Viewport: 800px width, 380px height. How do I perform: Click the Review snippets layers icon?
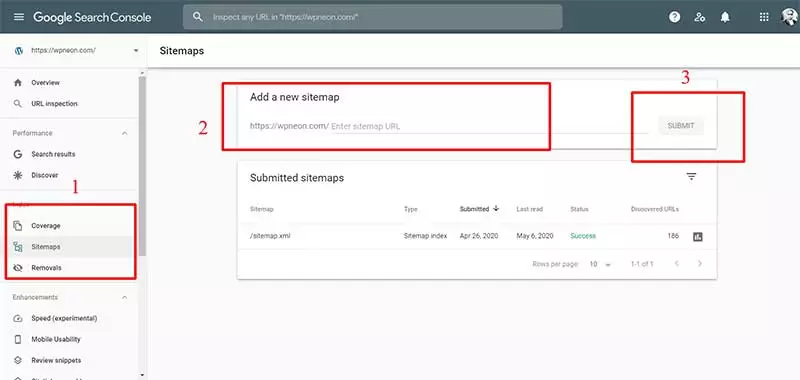(x=18, y=360)
